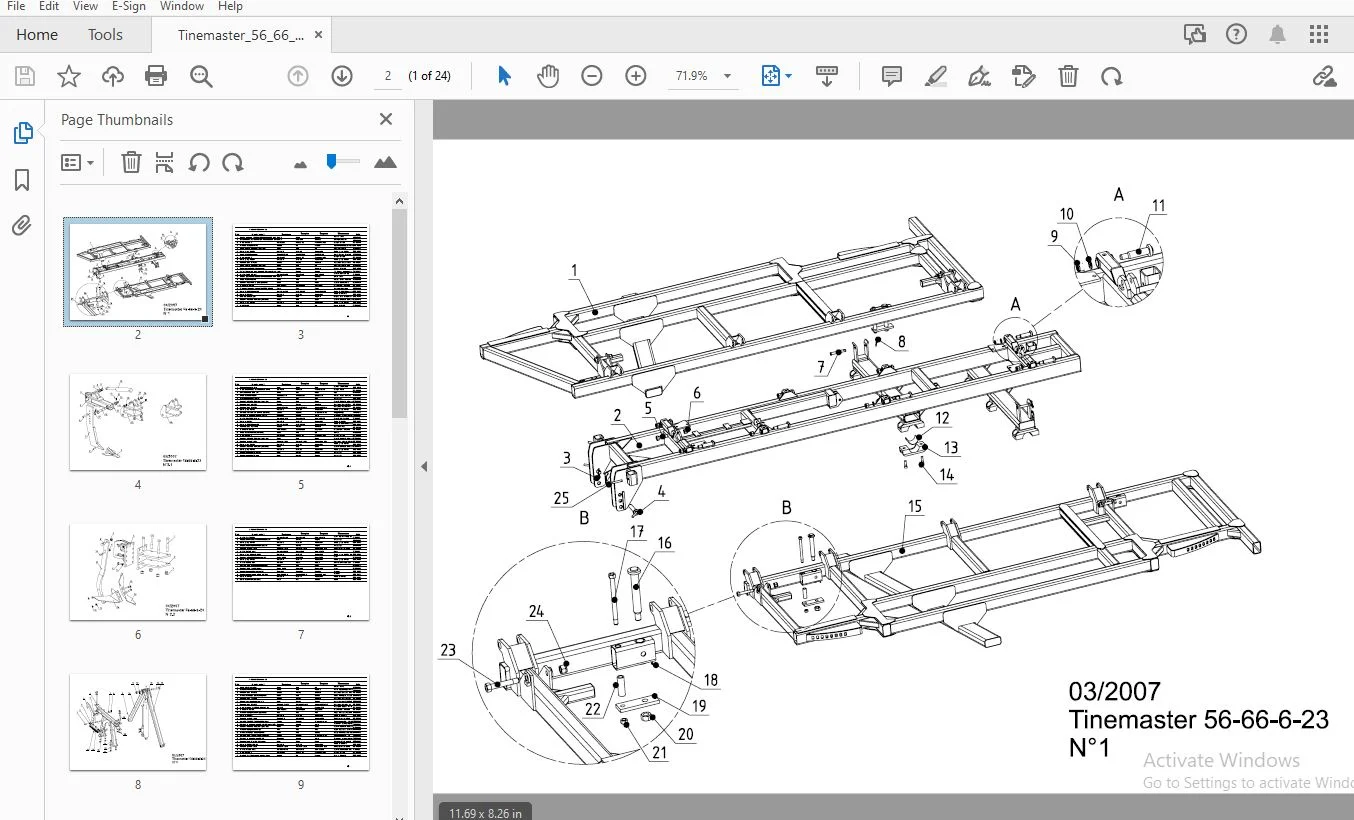Click the "11.69 x 8.26 in" page size label
Image resolution: width=1354 pixels, height=820 pixels.
(x=486, y=812)
